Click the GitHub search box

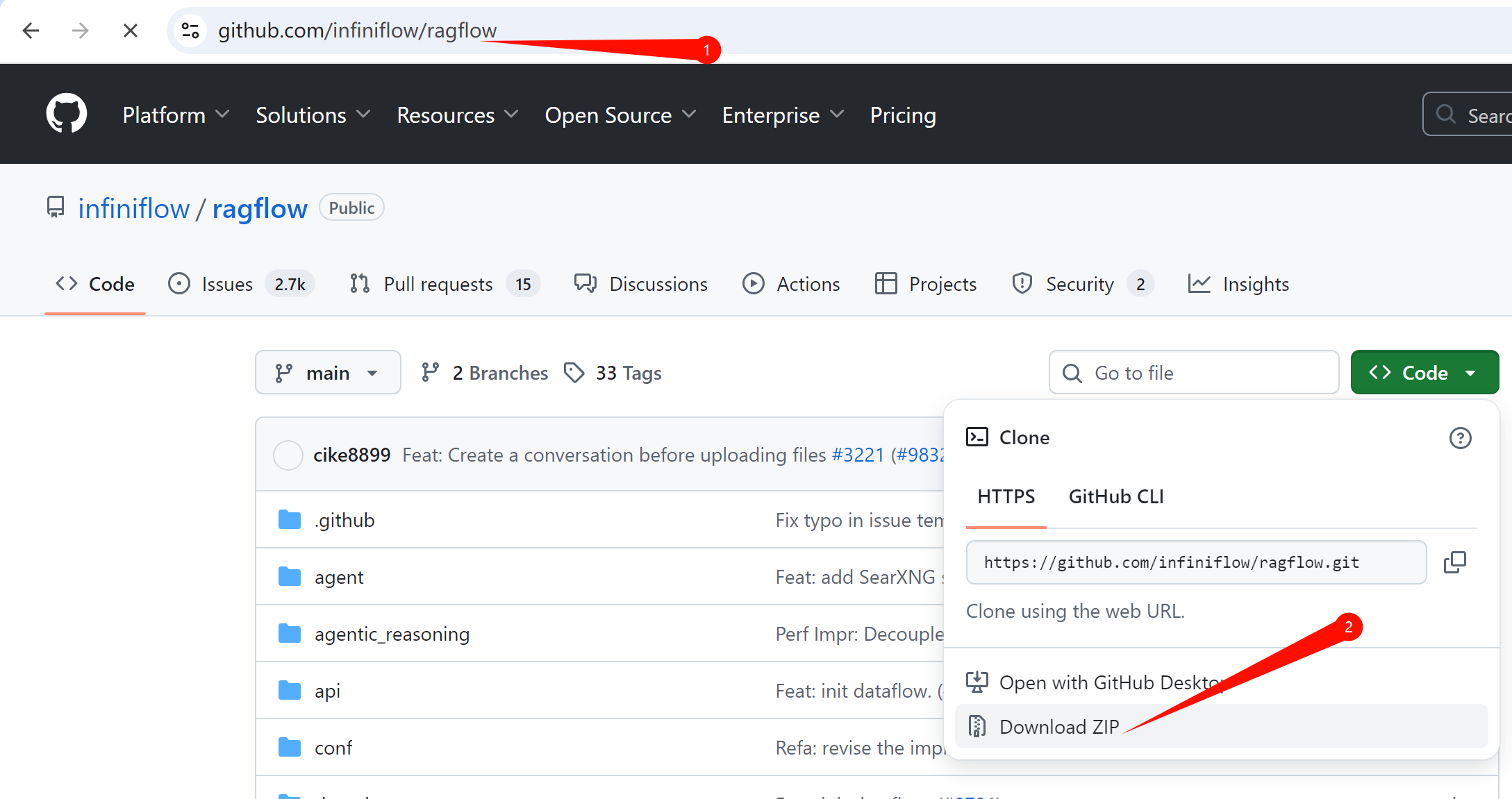[1468, 115]
